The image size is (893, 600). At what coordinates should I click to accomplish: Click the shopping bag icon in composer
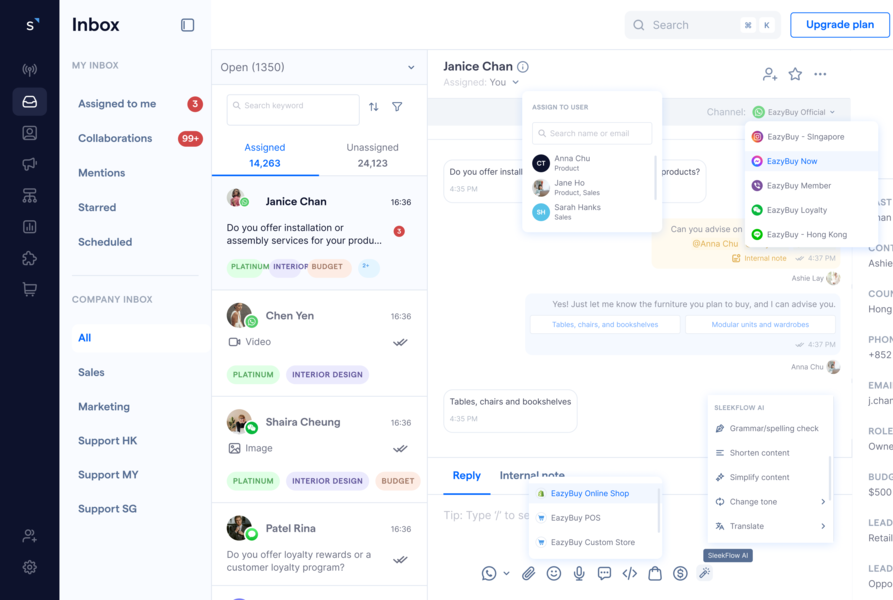click(x=655, y=573)
